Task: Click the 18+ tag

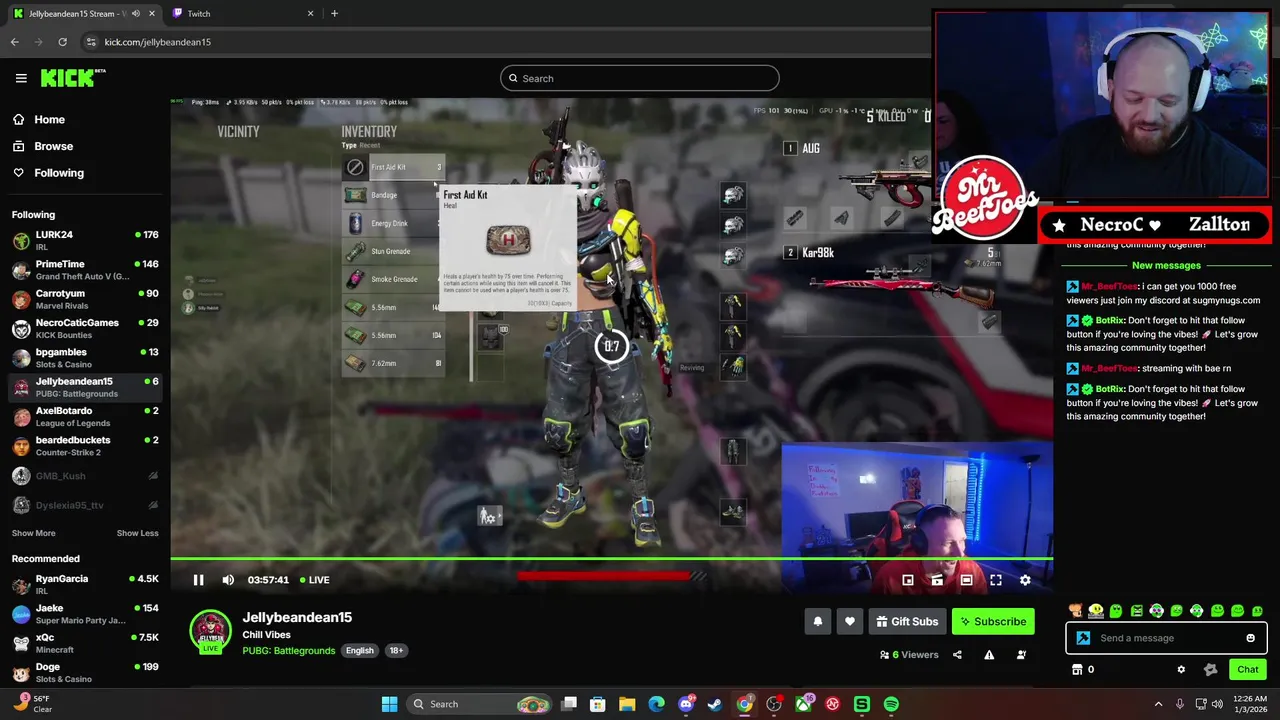Action: (396, 651)
